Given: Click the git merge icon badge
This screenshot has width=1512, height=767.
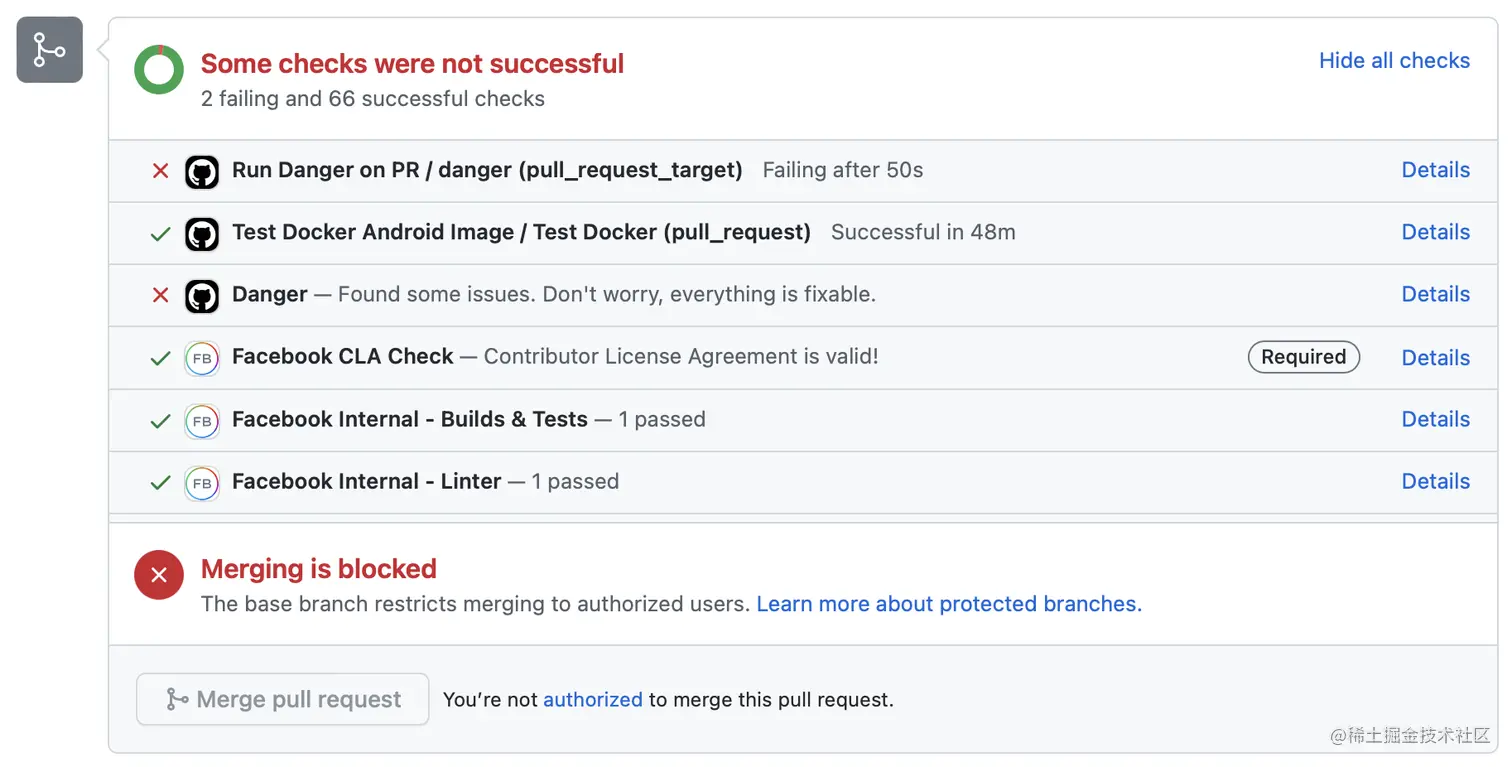Looking at the screenshot, I should coord(49,49).
